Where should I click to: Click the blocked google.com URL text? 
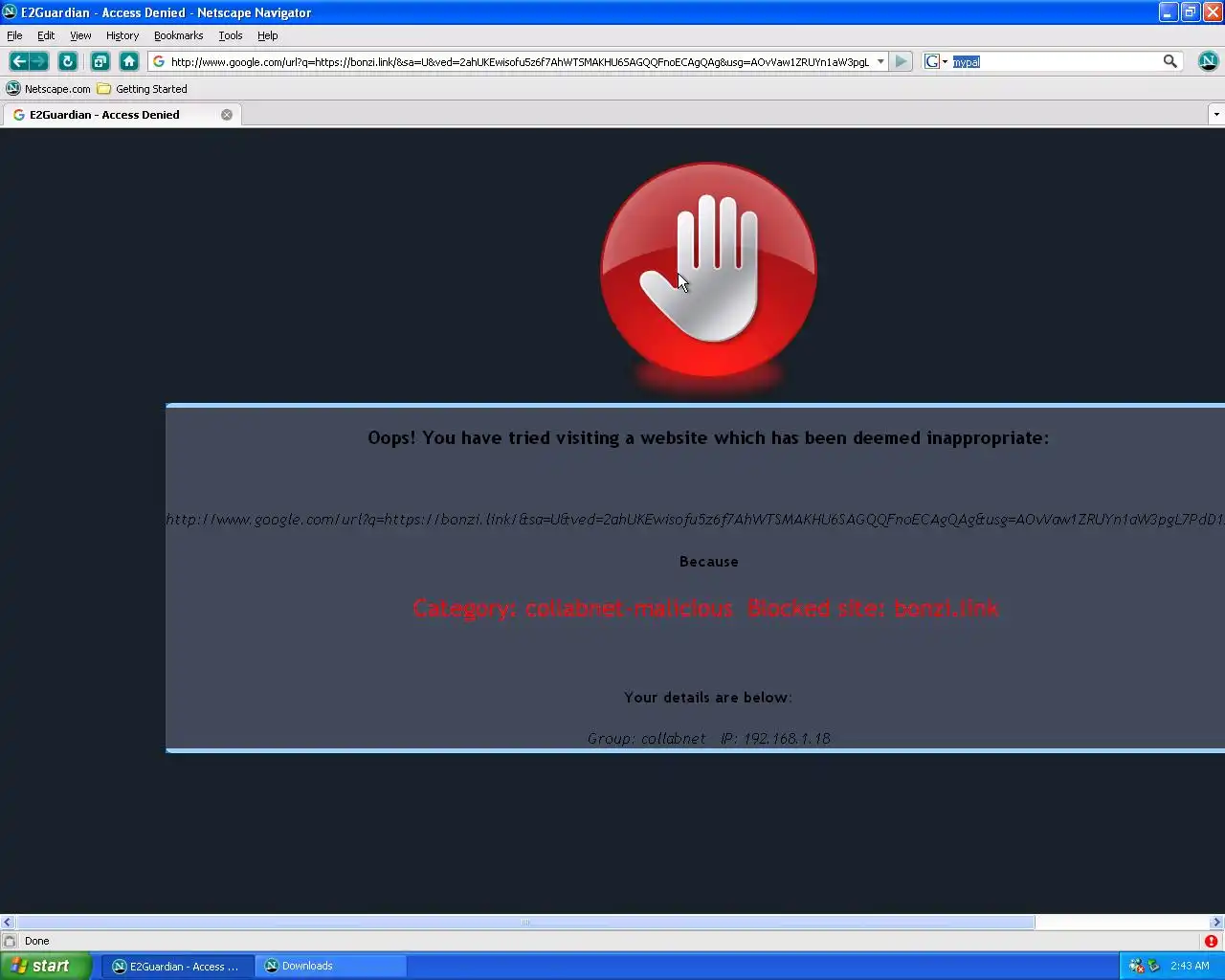tap(695, 520)
